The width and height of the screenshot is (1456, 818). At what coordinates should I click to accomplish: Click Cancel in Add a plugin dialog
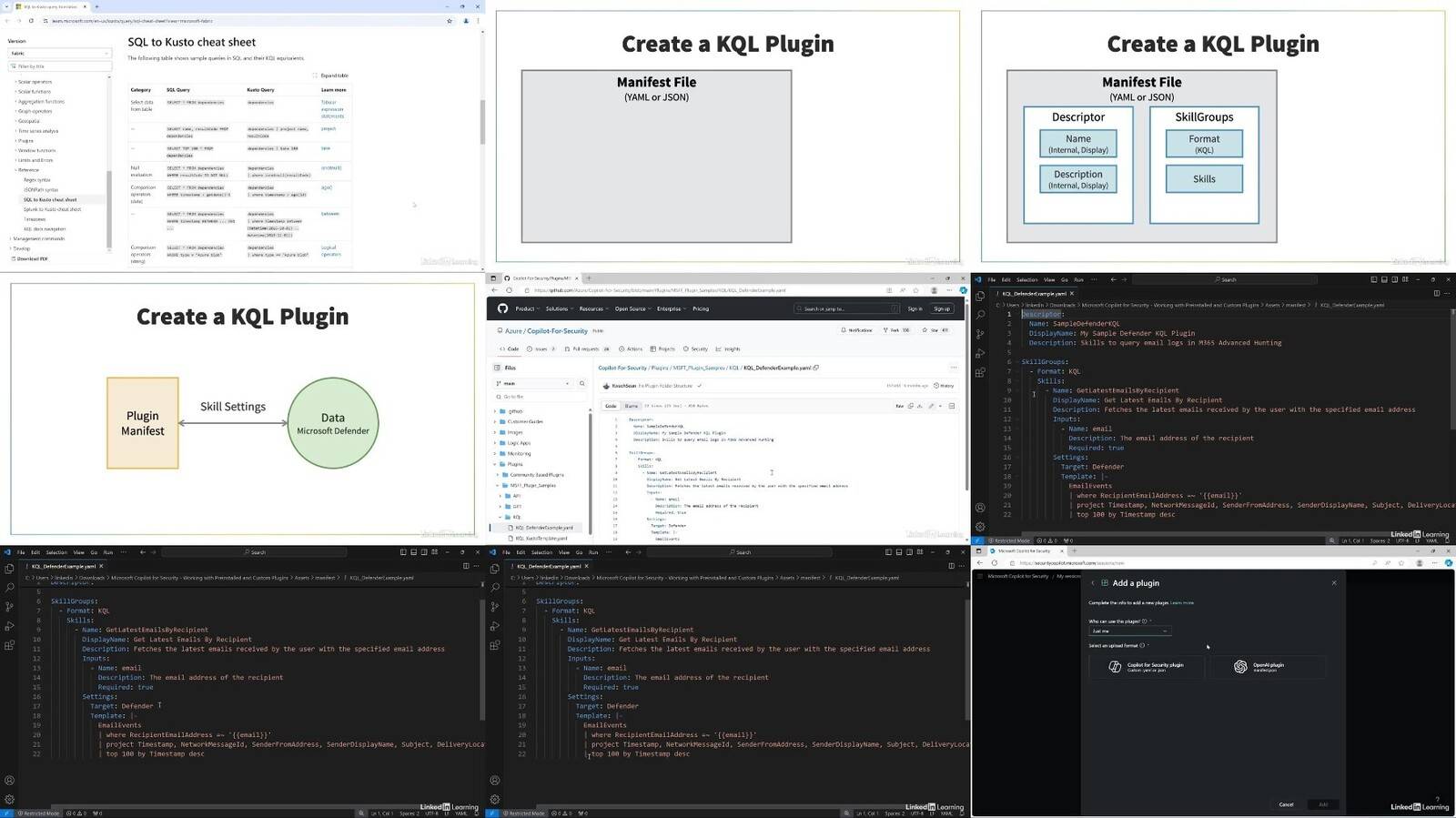1286,804
